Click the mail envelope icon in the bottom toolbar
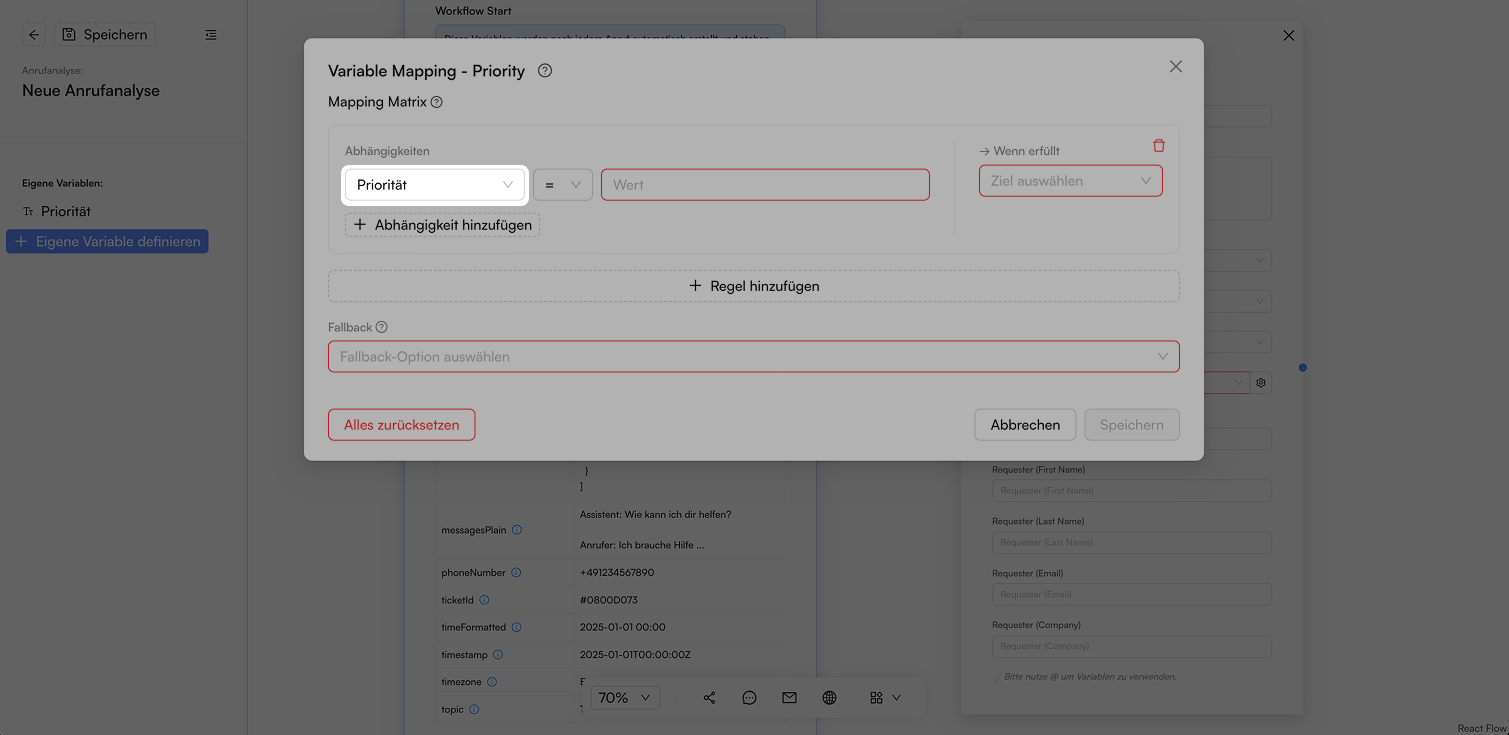Viewport: 1509px width, 735px height. pyautogui.click(x=789, y=698)
